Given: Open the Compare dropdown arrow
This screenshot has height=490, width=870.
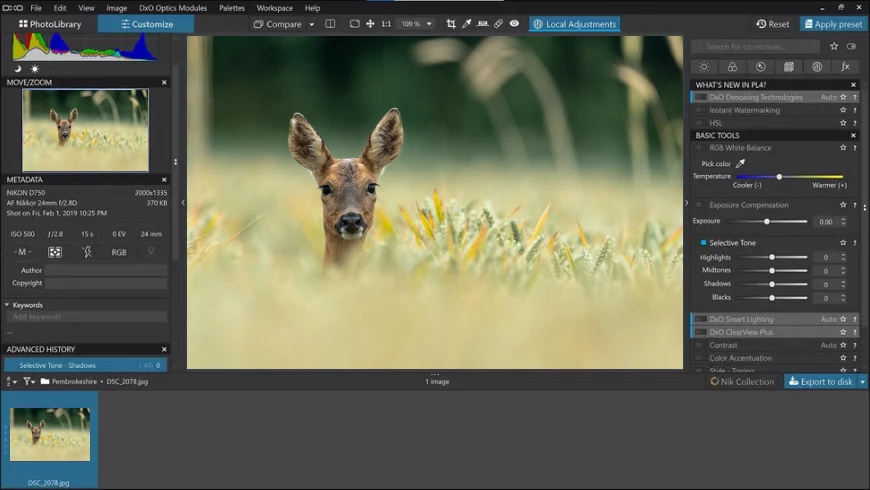Looking at the screenshot, I should tap(312, 24).
